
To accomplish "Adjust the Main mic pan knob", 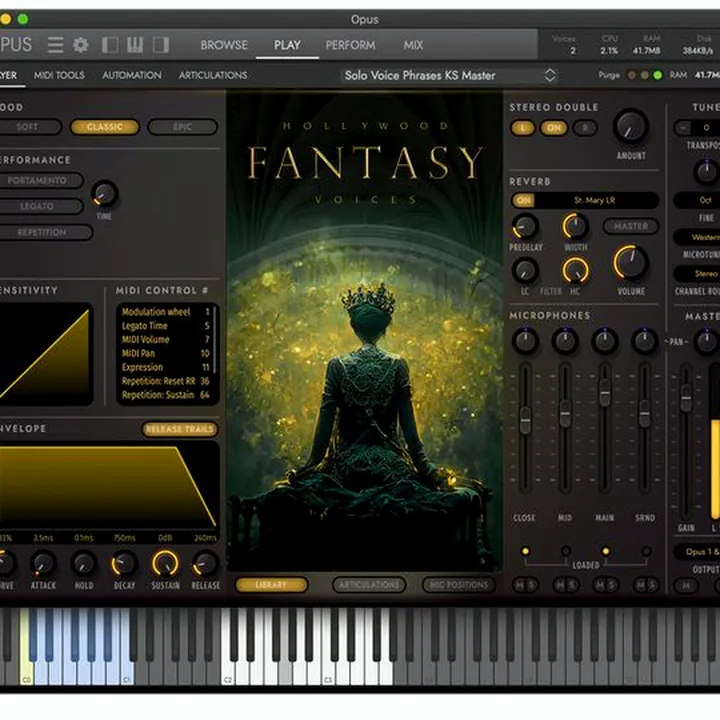I will coord(605,341).
